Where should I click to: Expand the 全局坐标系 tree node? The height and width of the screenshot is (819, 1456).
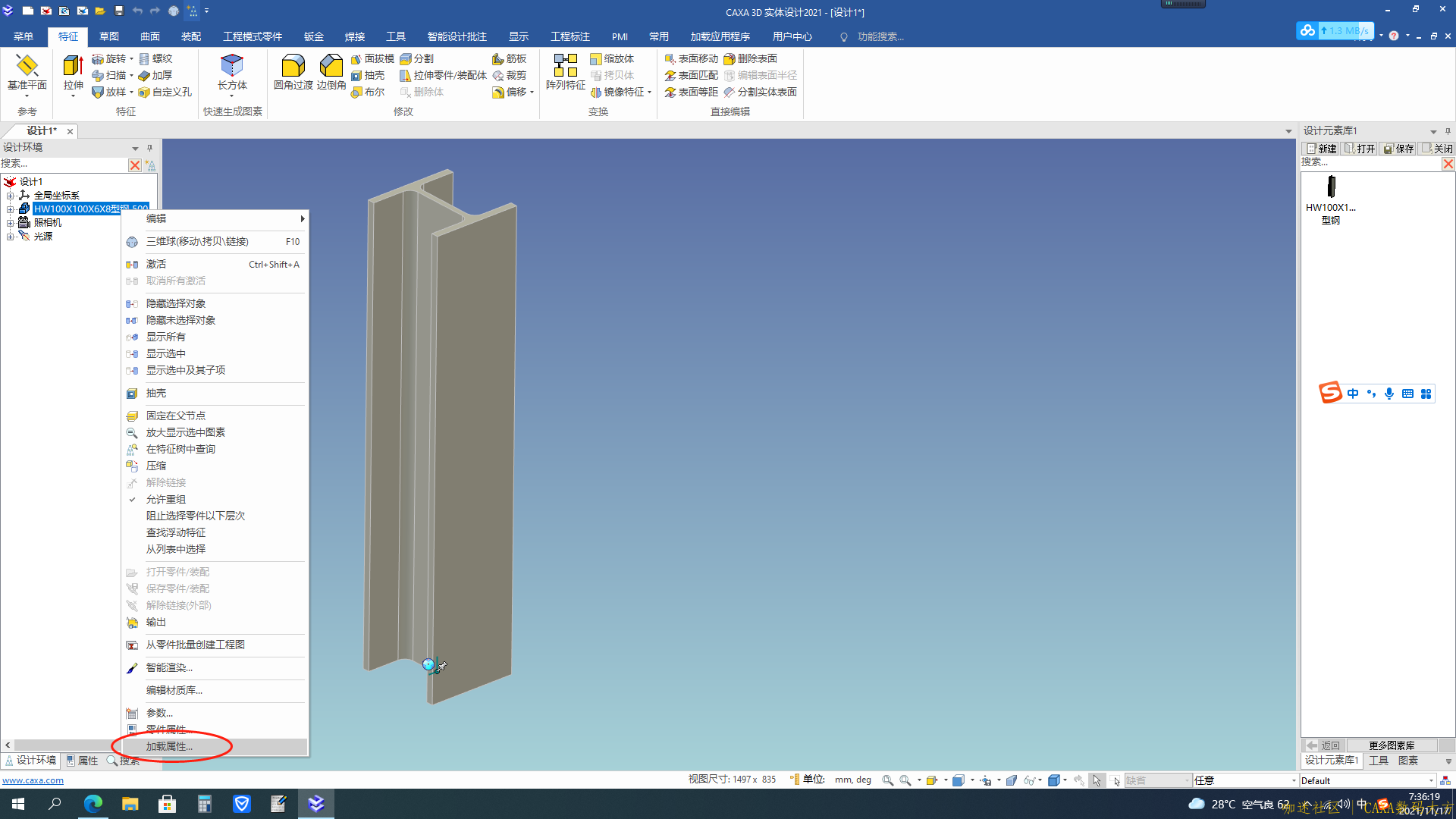pyautogui.click(x=11, y=195)
